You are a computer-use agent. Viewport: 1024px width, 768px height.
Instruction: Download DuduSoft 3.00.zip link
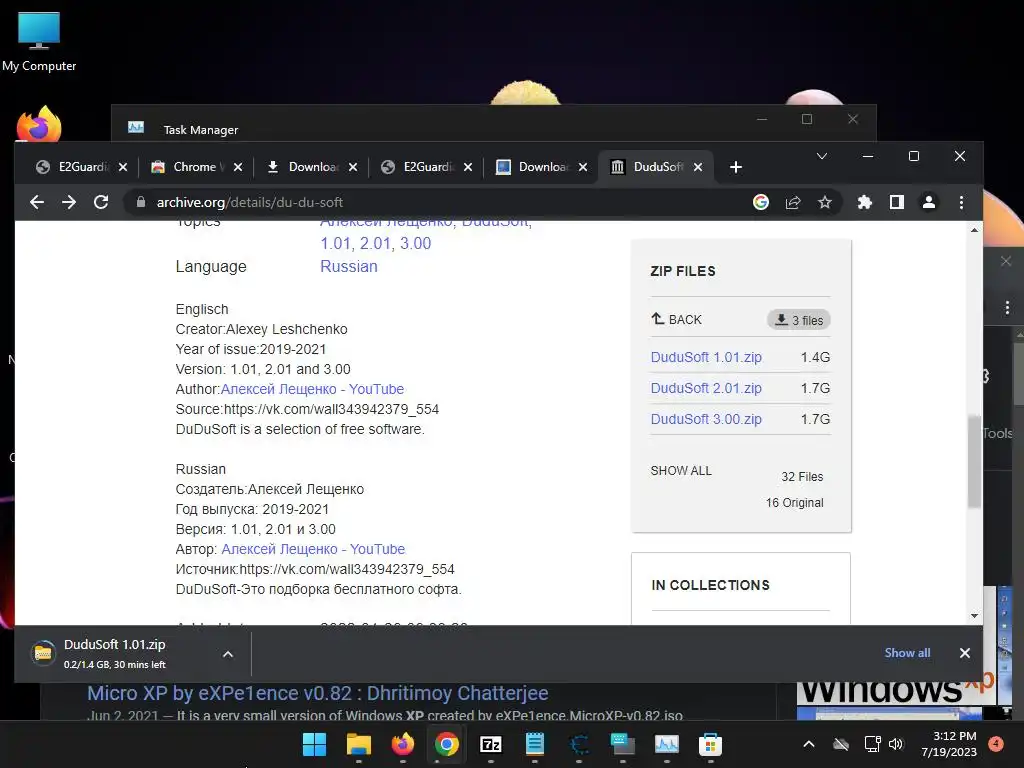pyautogui.click(x=706, y=419)
